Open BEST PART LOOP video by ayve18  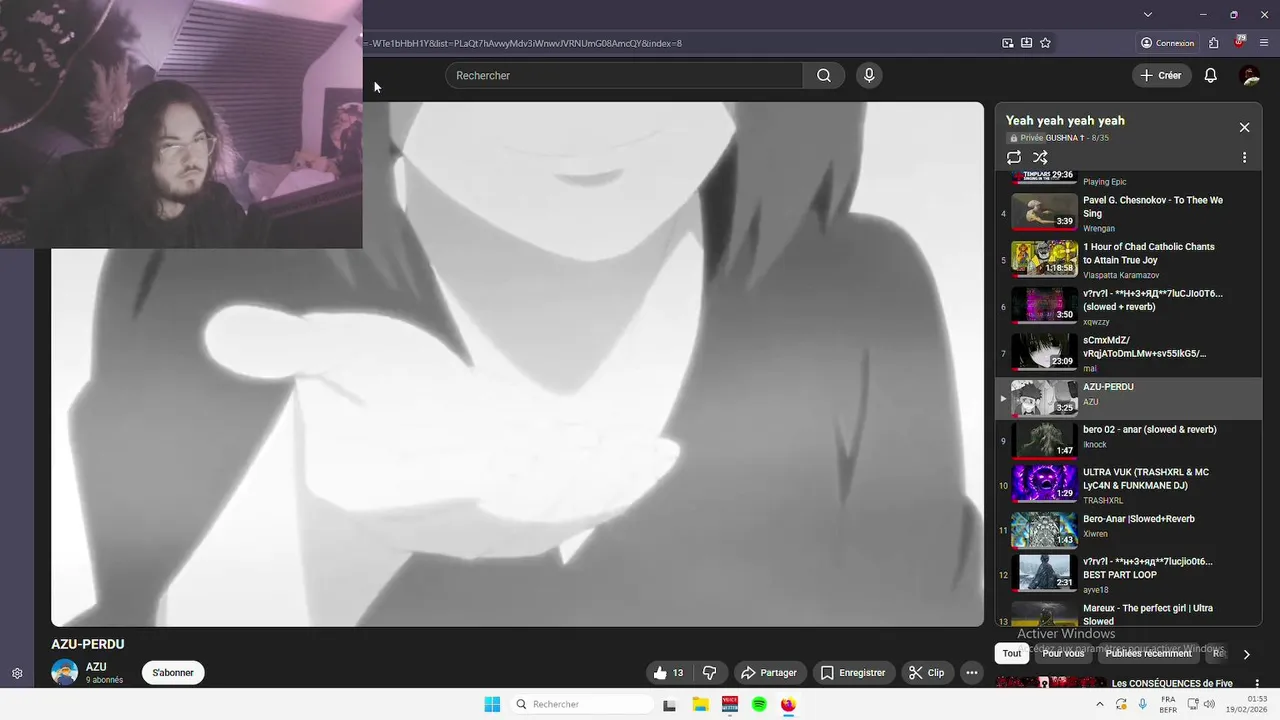point(1128,574)
